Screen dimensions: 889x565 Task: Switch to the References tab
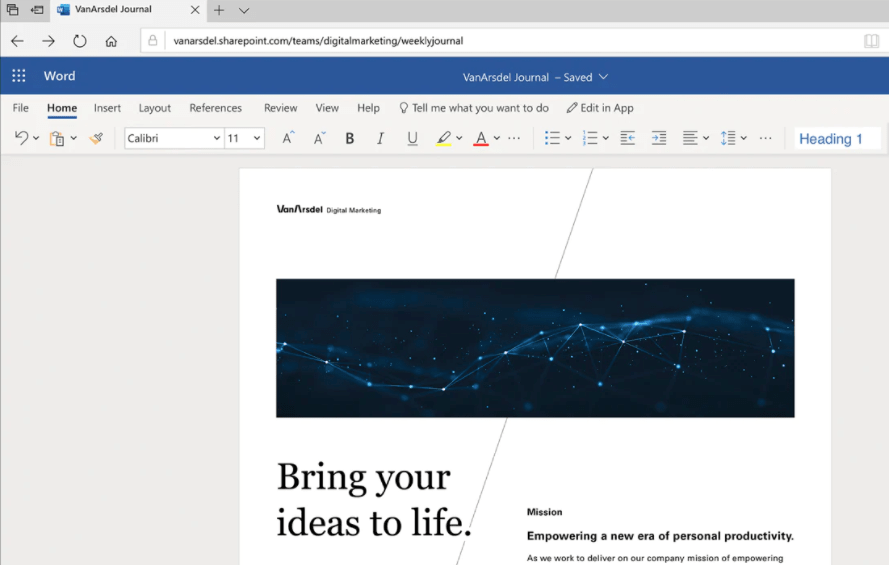[x=215, y=108]
